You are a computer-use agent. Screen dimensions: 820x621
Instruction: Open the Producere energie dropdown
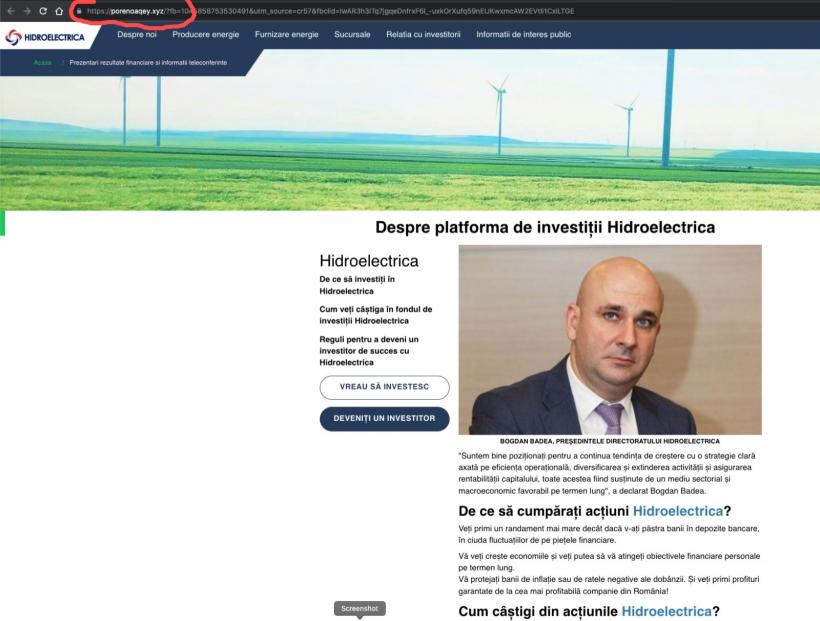pyautogui.click(x=204, y=33)
